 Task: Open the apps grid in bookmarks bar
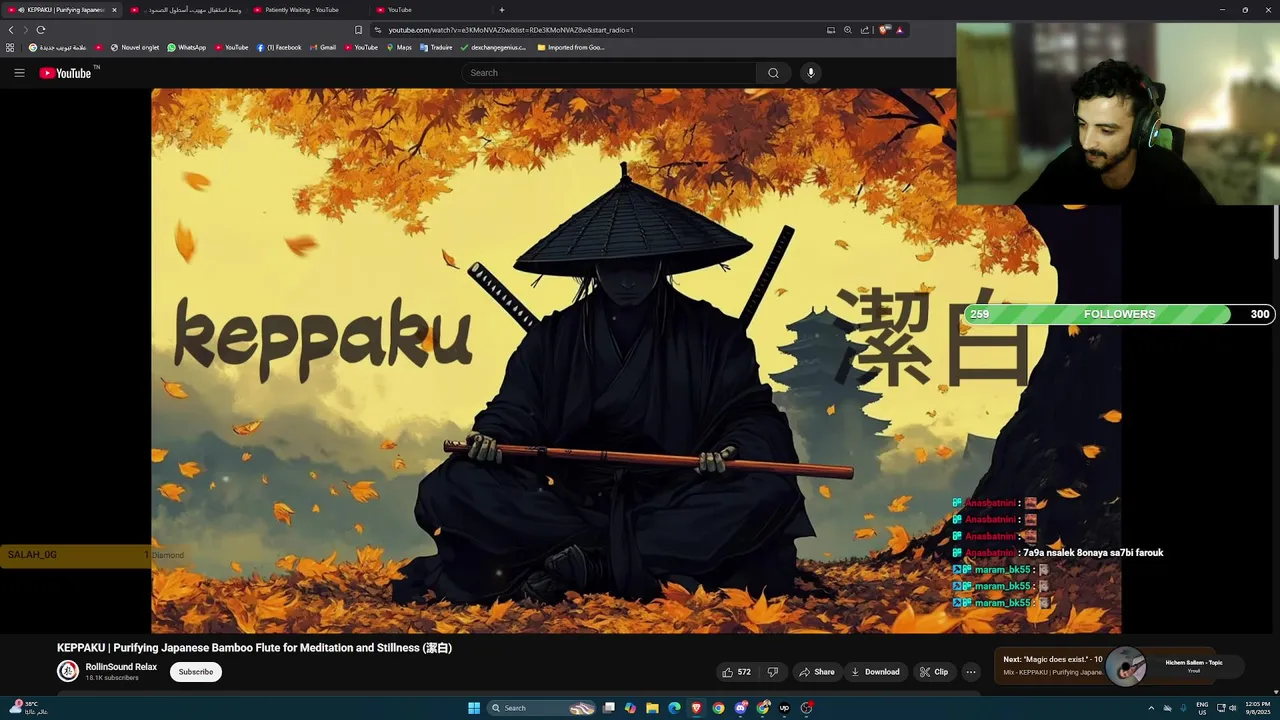10,47
